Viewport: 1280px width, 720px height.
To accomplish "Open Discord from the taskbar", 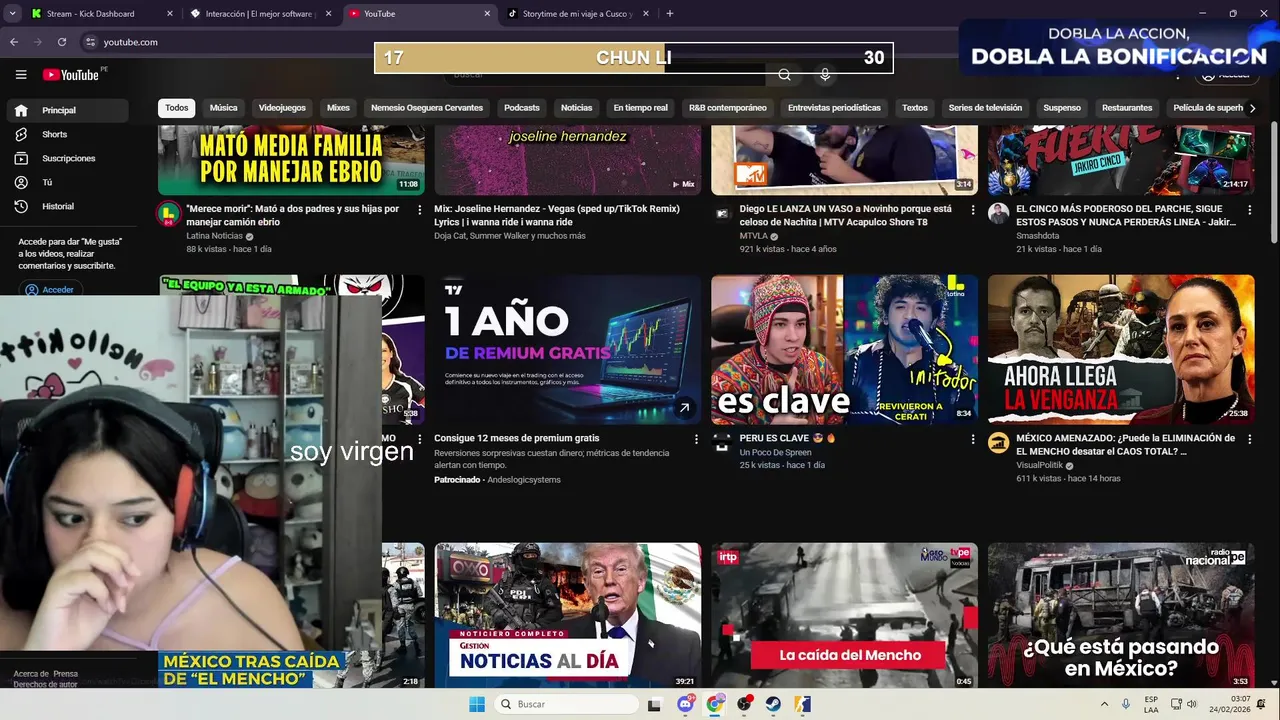I will (x=685, y=704).
